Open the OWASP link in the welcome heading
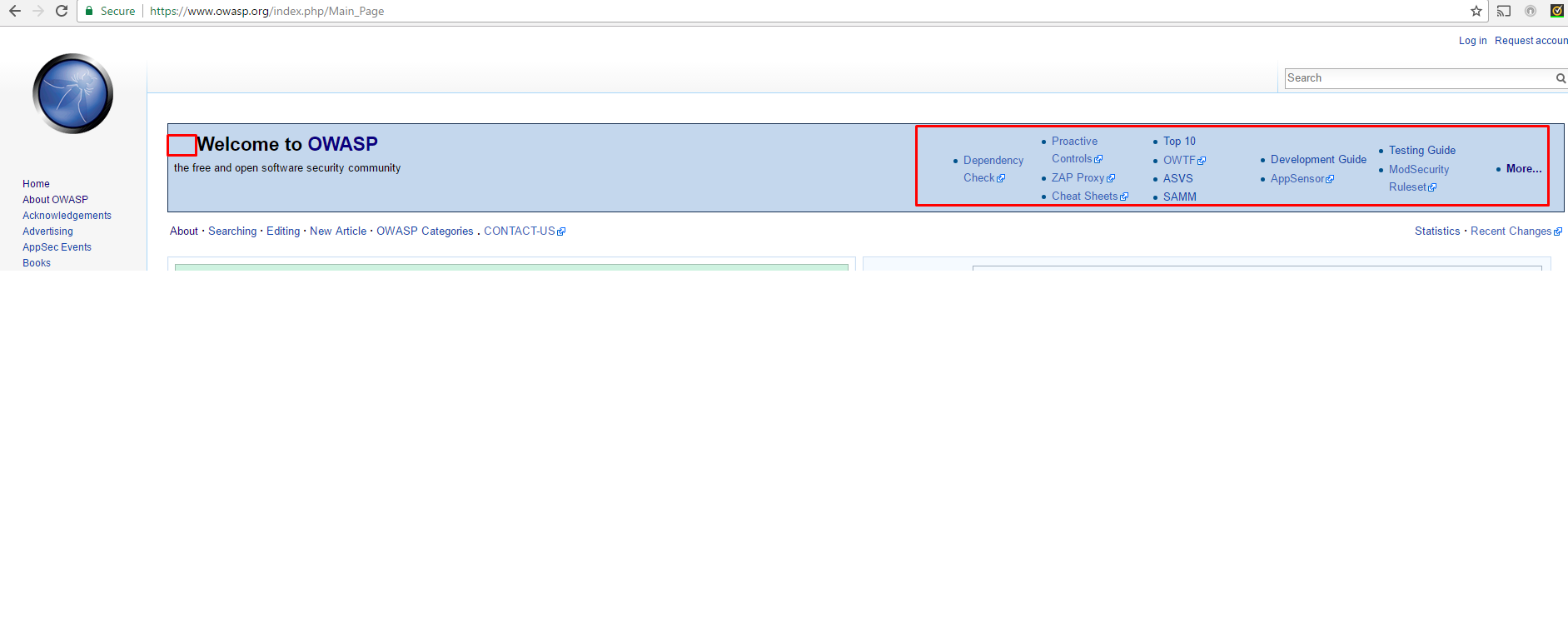This screenshot has width=1568, height=642. click(x=343, y=144)
